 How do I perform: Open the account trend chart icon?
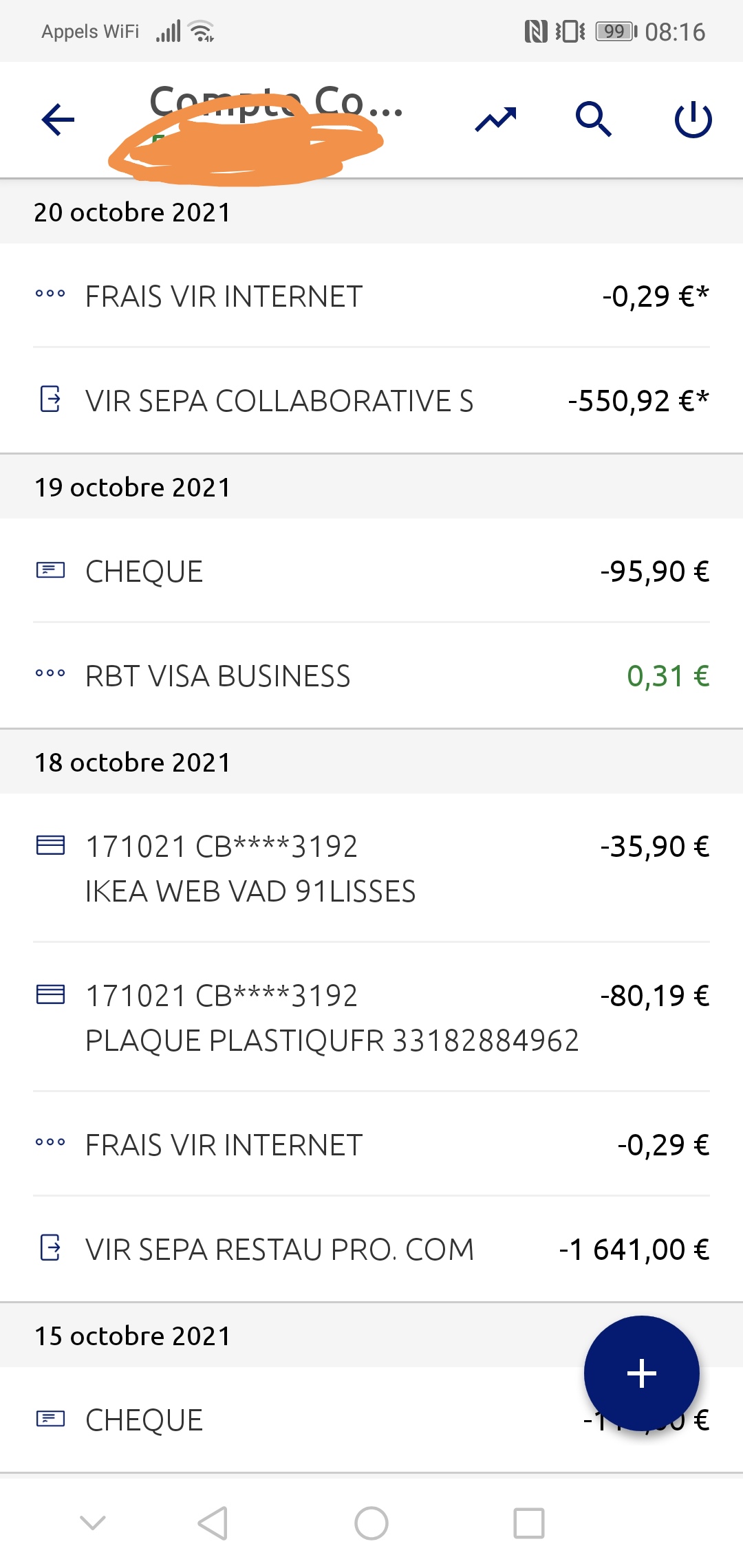pyautogui.click(x=495, y=120)
